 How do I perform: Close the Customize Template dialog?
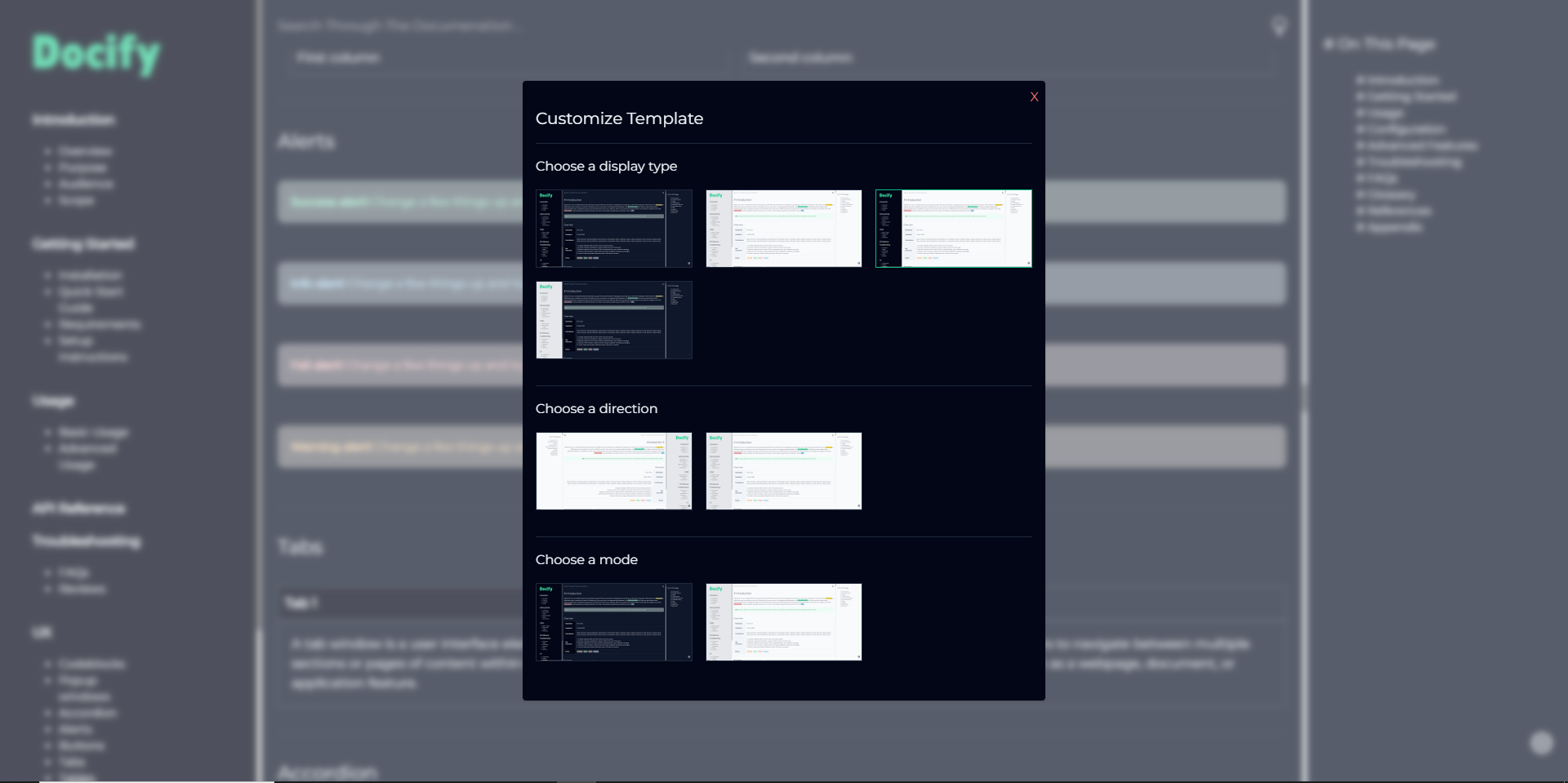coord(1034,96)
